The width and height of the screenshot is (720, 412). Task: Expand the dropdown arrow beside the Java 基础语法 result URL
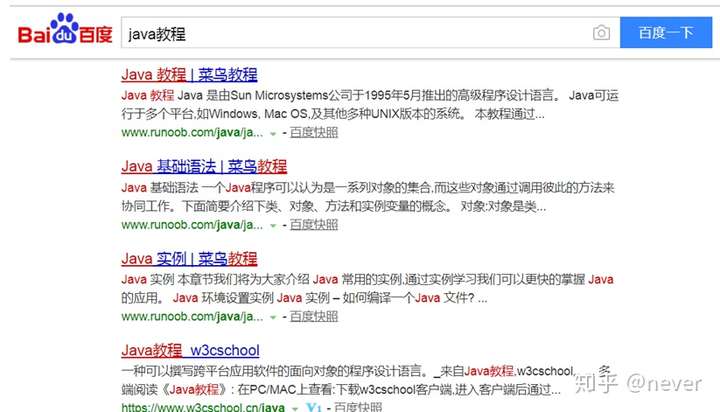coord(273,226)
